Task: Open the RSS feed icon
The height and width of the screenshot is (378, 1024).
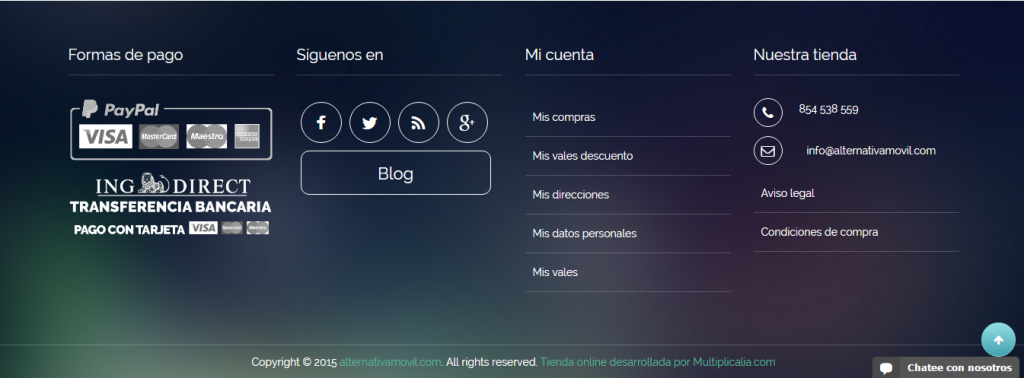Action: tap(419, 122)
